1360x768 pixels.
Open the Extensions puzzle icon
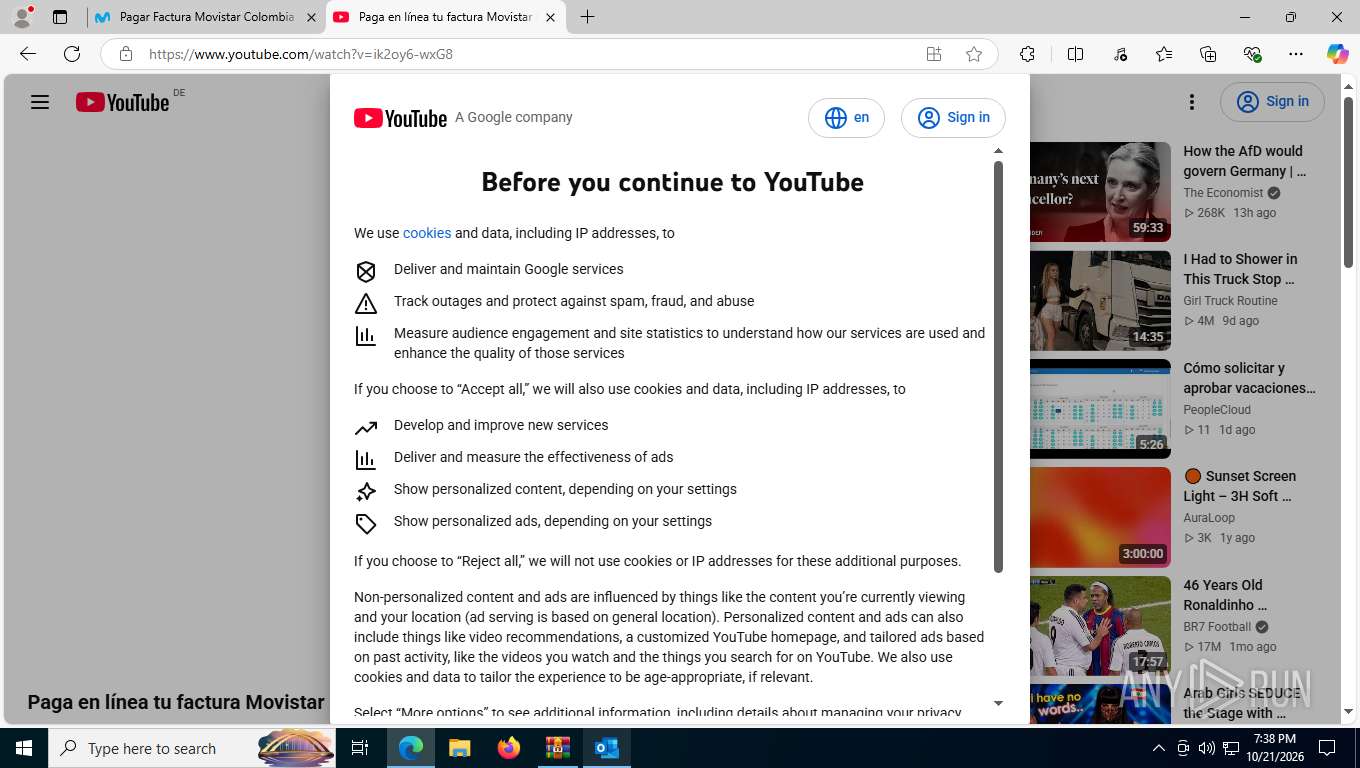[1027, 54]
